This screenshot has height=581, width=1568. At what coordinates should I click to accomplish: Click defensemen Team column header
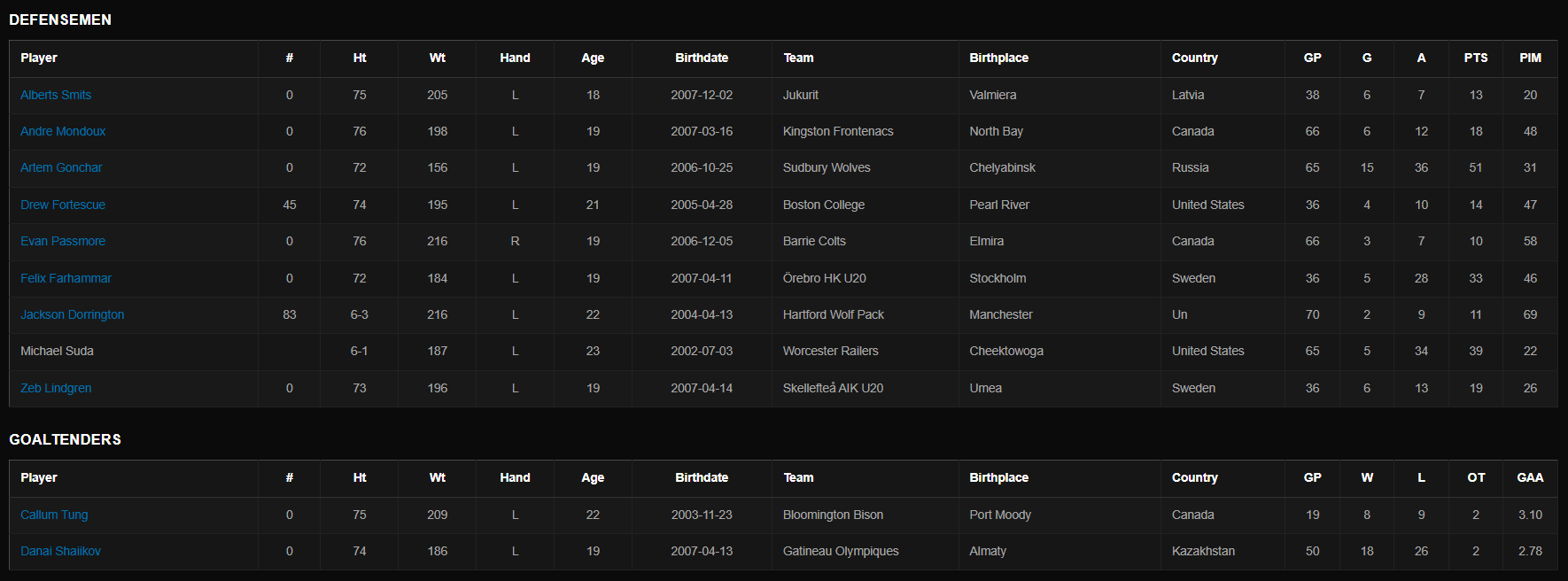(798, 58)
